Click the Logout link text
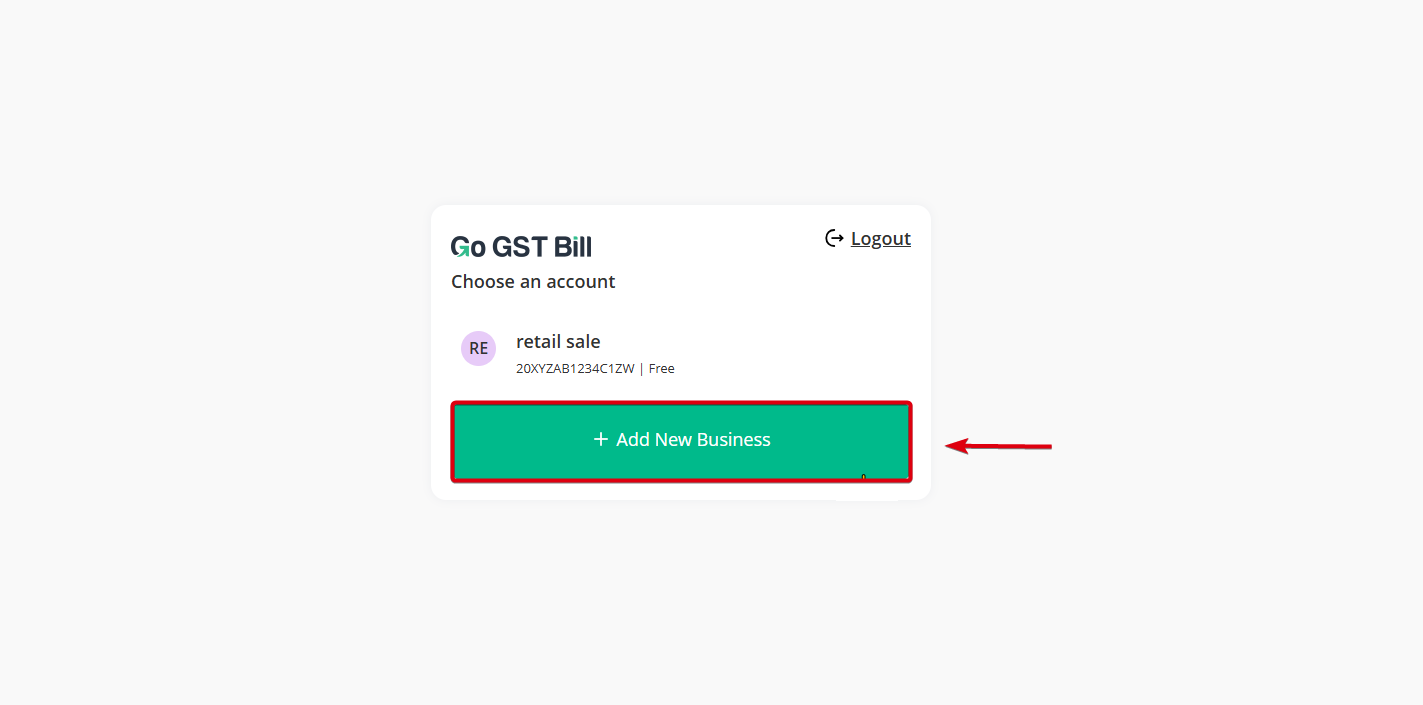This screenshot has width=1423, height=705. pos(880,238)
